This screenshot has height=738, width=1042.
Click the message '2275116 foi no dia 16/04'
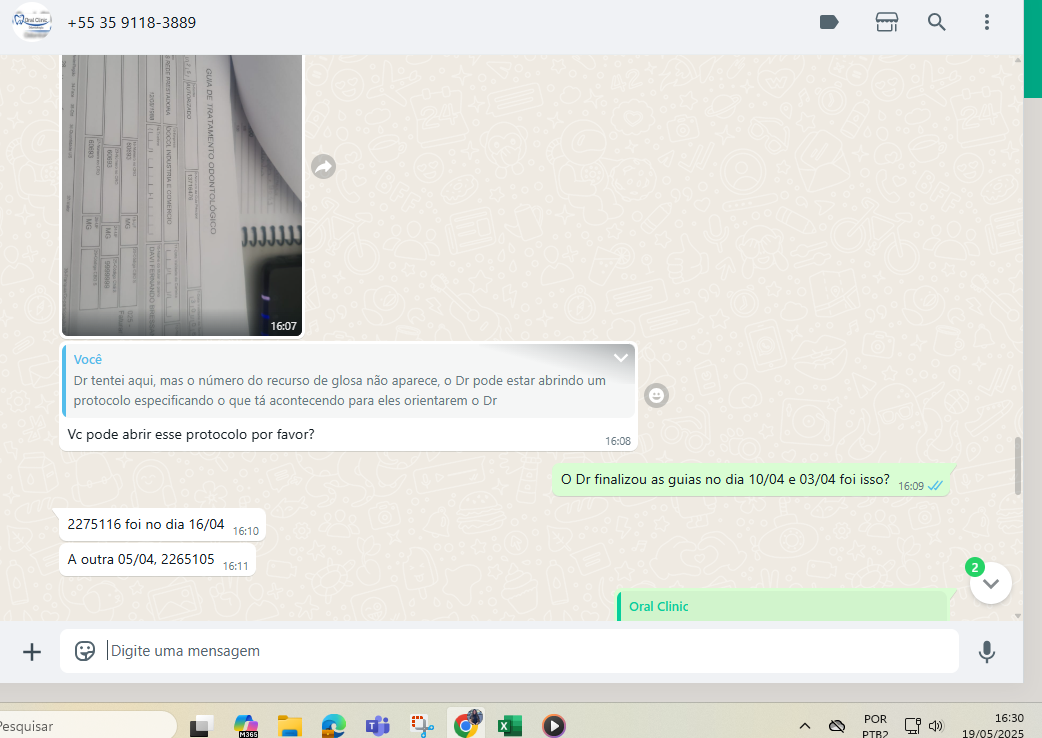(x=162, y=525)
